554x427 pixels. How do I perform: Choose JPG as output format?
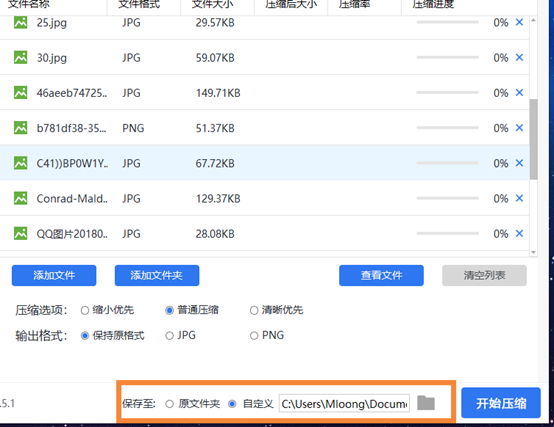tap(170, 336)
